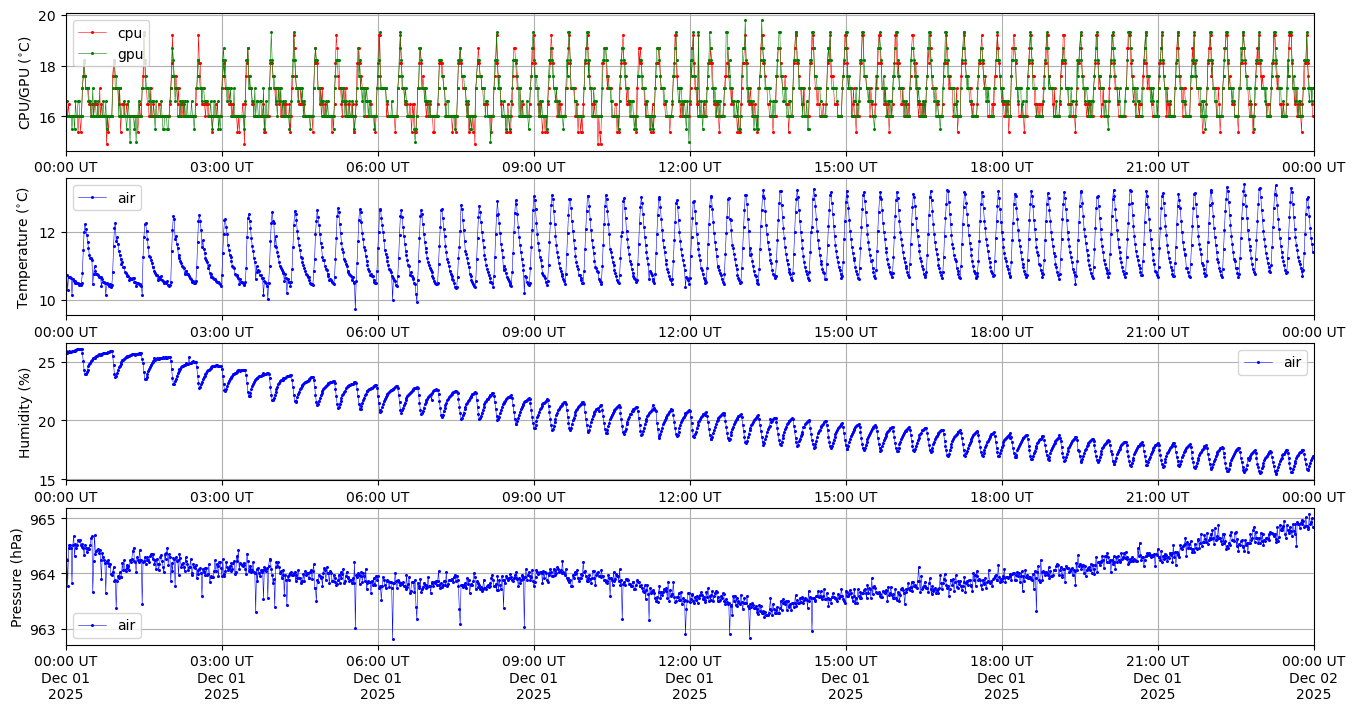
Task: Click 18:00 UT tick under Temperature plot
Action: (x=1001, y=331)
